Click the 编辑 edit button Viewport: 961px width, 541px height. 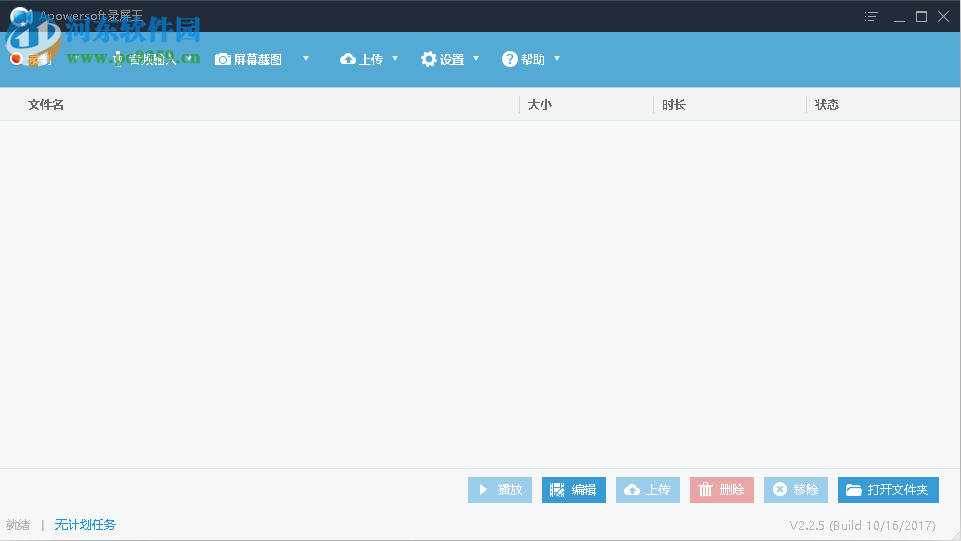pos(574,490)
